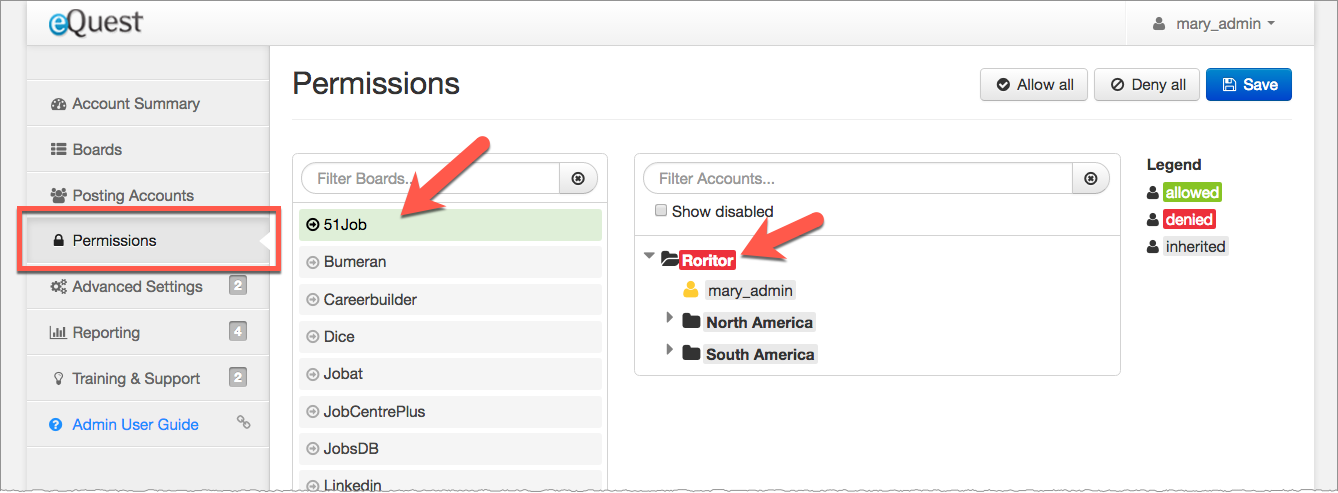Screen dimensions: 1338x493
Task: Save the permissions changes
Action: pos(1249,85)
